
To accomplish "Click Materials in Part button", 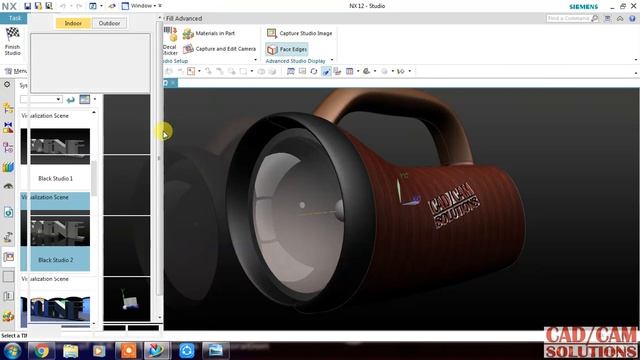I will pyautogui.click(x=209, y=33).
